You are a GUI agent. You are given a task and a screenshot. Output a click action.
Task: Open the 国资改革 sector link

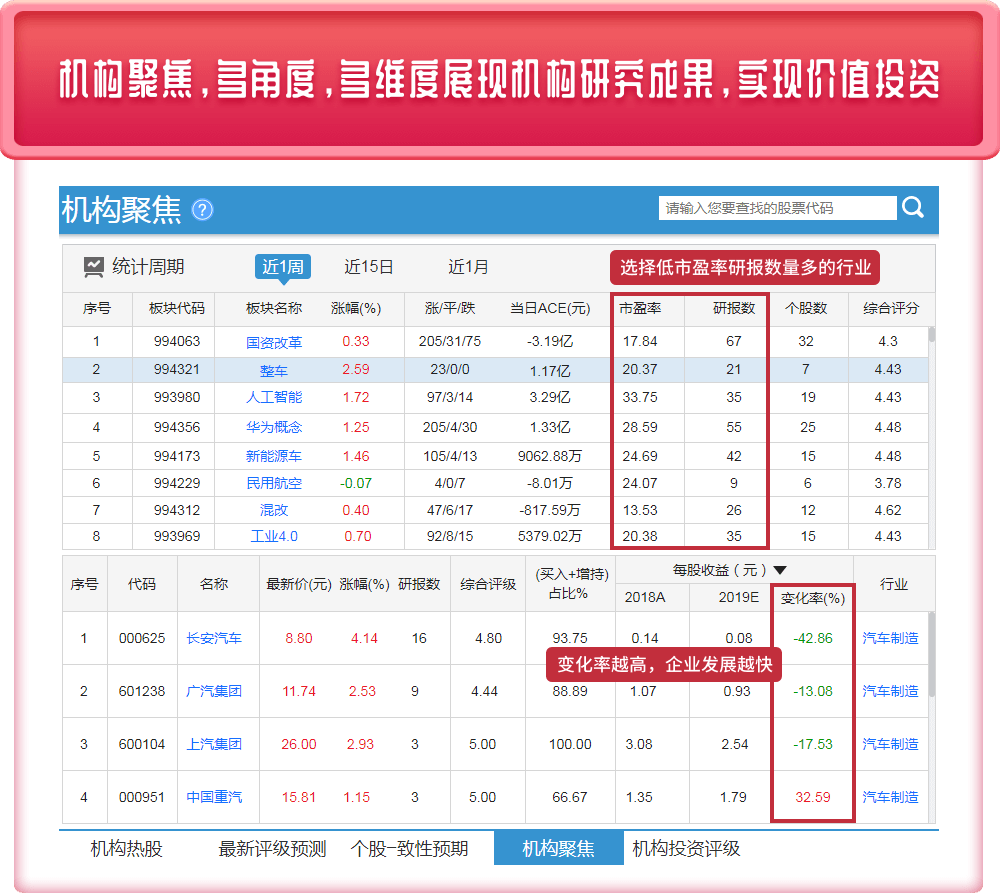click(x=274, y=343)
